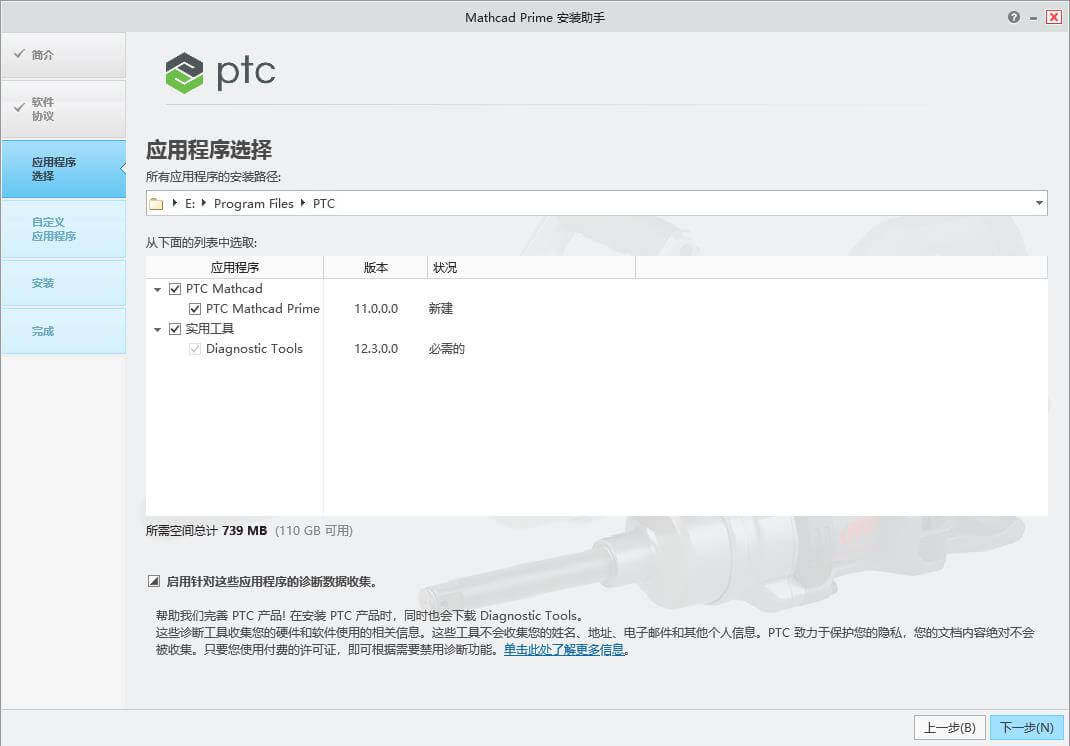The width and height of the screenshot is (1070, 746).
Task: Uncheck PTC Mathcad Prime checkbox
Action: [194, 309]
